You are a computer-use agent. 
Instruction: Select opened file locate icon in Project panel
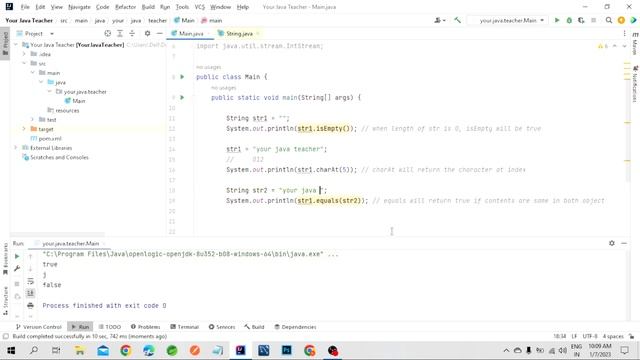click(107, 33)
